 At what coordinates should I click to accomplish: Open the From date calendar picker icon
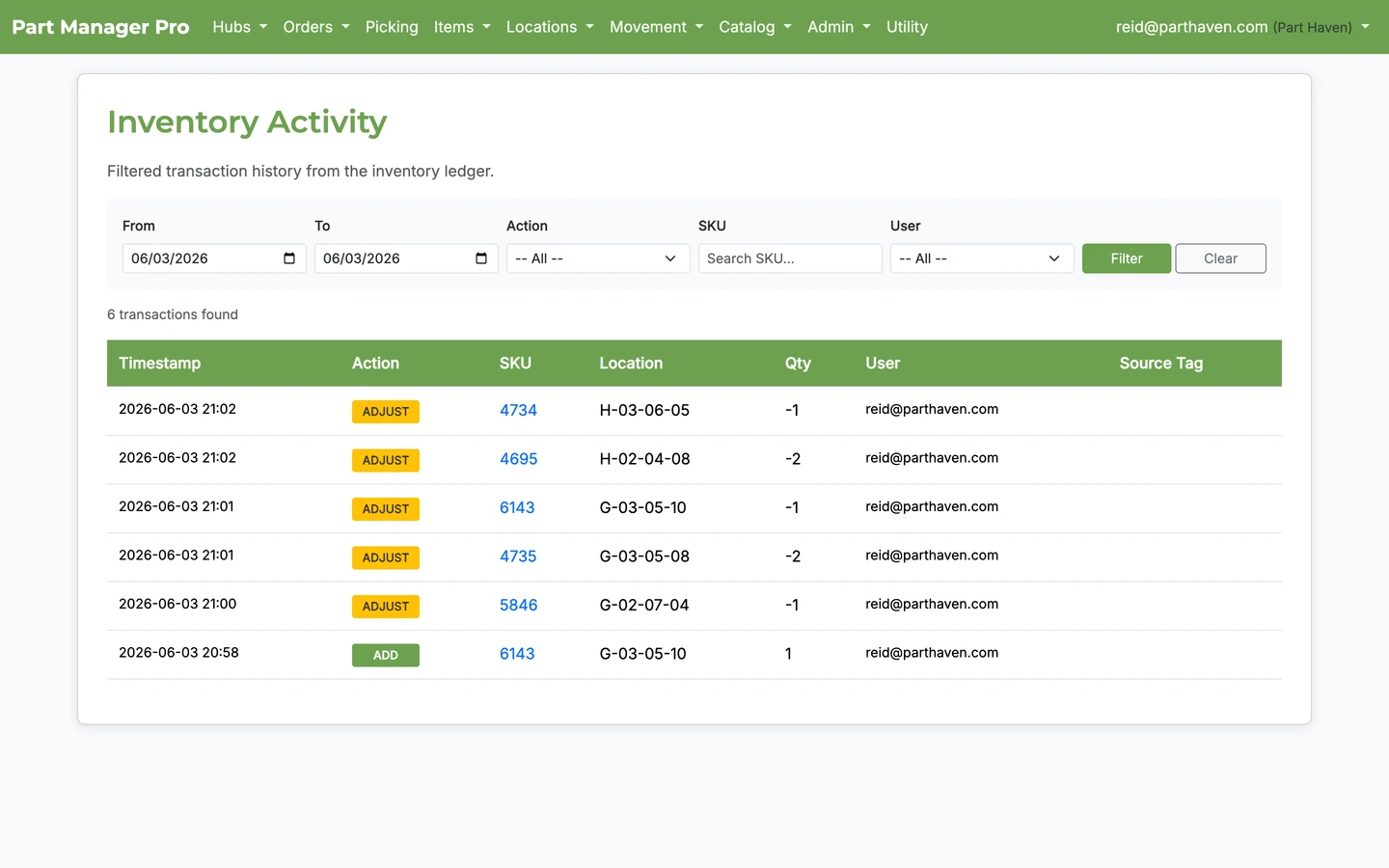click(289, 258)
